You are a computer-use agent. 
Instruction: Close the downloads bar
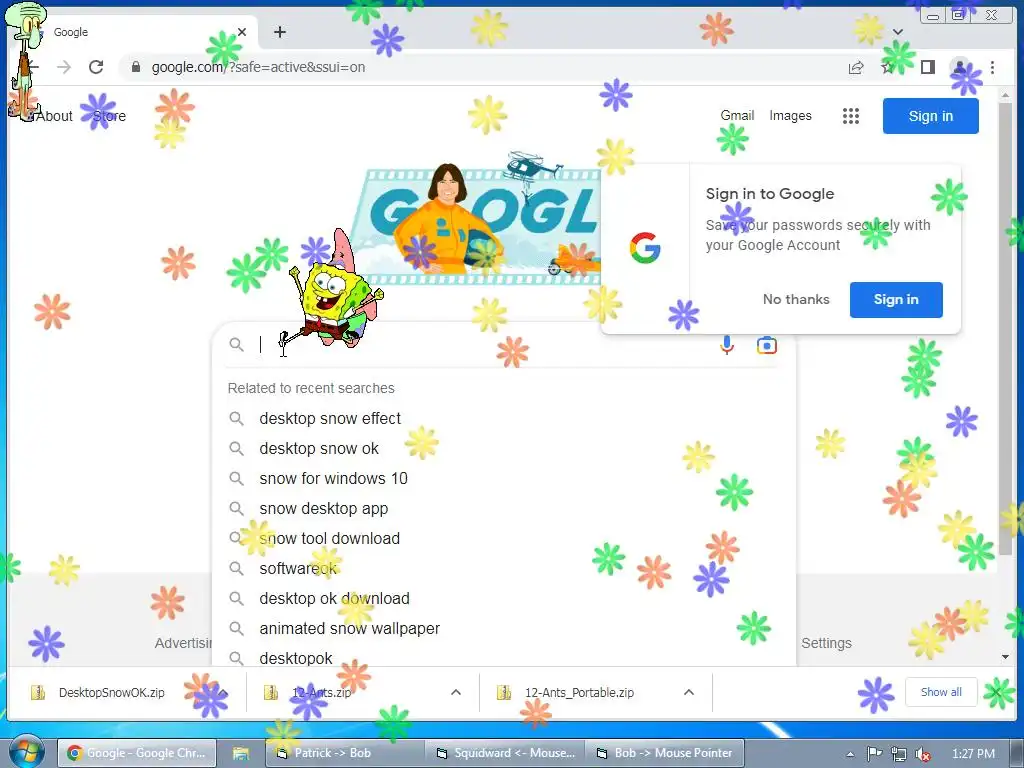(997, 692)
